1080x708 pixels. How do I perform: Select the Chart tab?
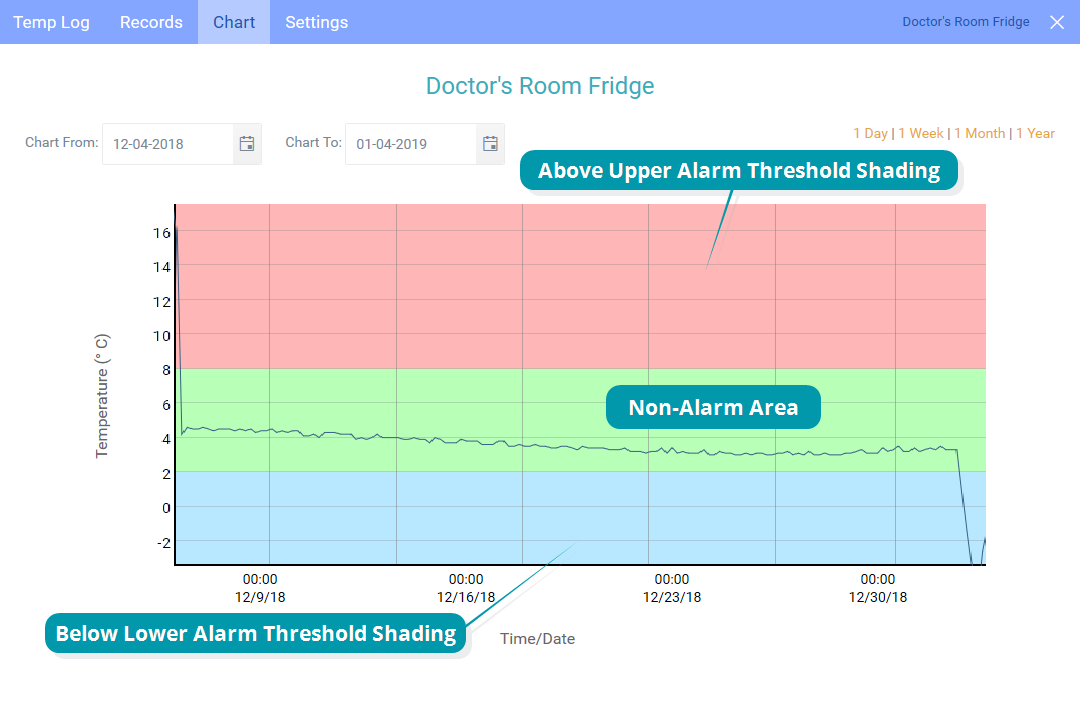233,21
